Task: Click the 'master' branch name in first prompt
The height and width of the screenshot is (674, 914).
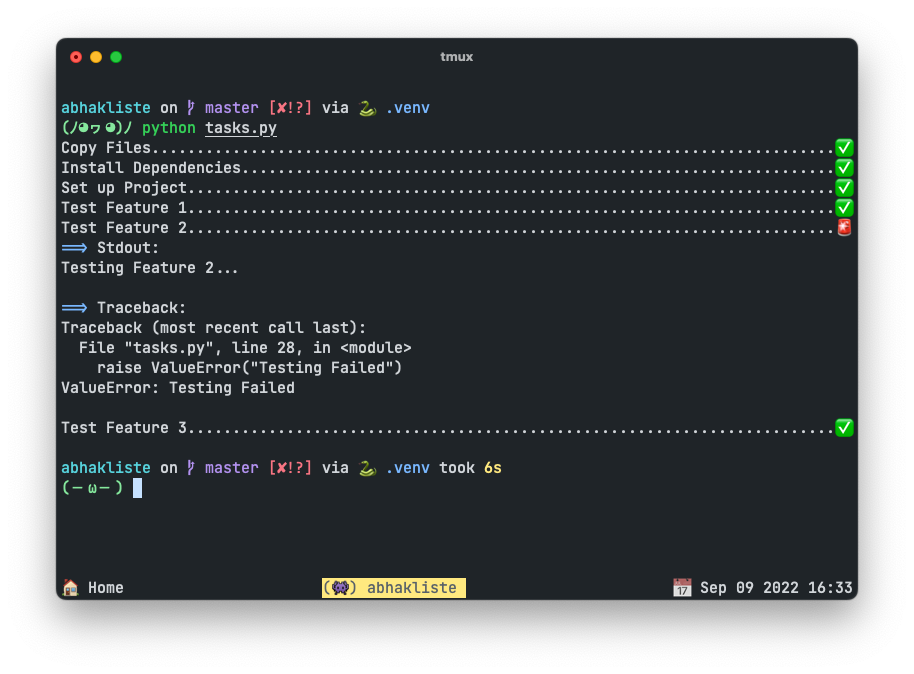Action: tap(231, 108)
